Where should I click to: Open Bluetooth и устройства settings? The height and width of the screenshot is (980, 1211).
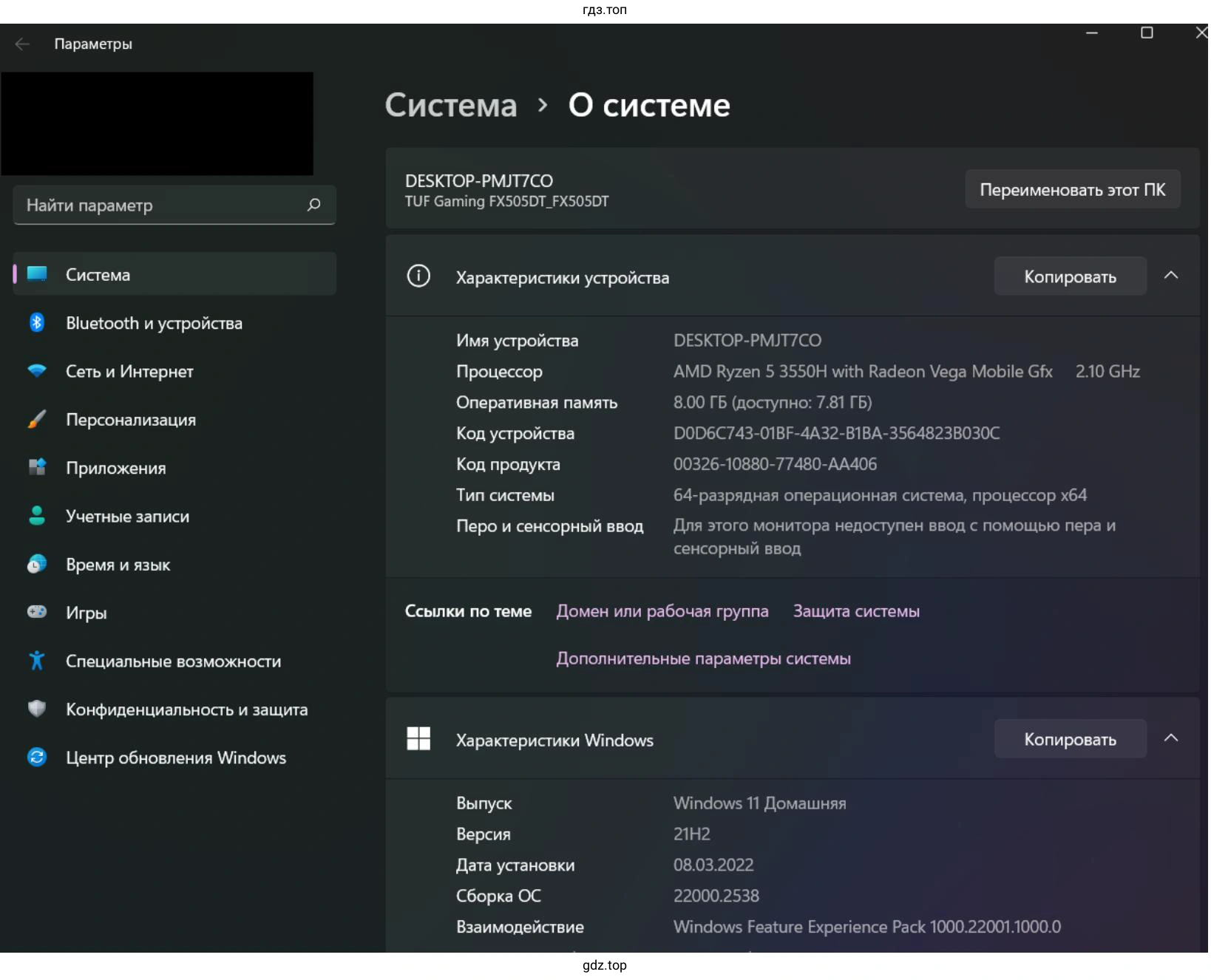click(x=174, y=323)
